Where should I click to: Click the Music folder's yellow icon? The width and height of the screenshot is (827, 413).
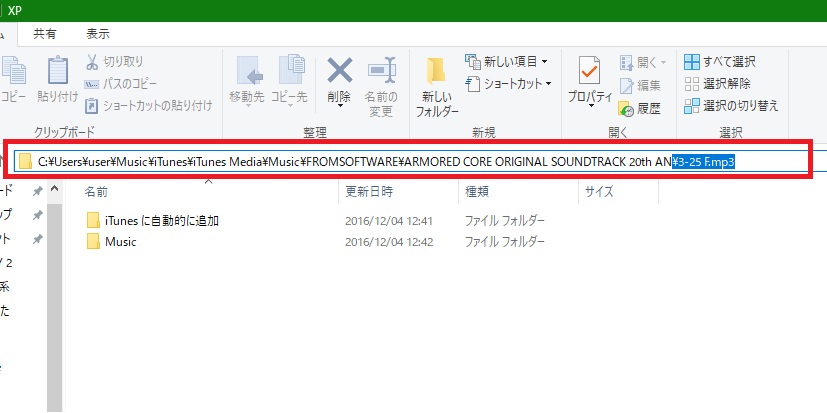[93, 242]
